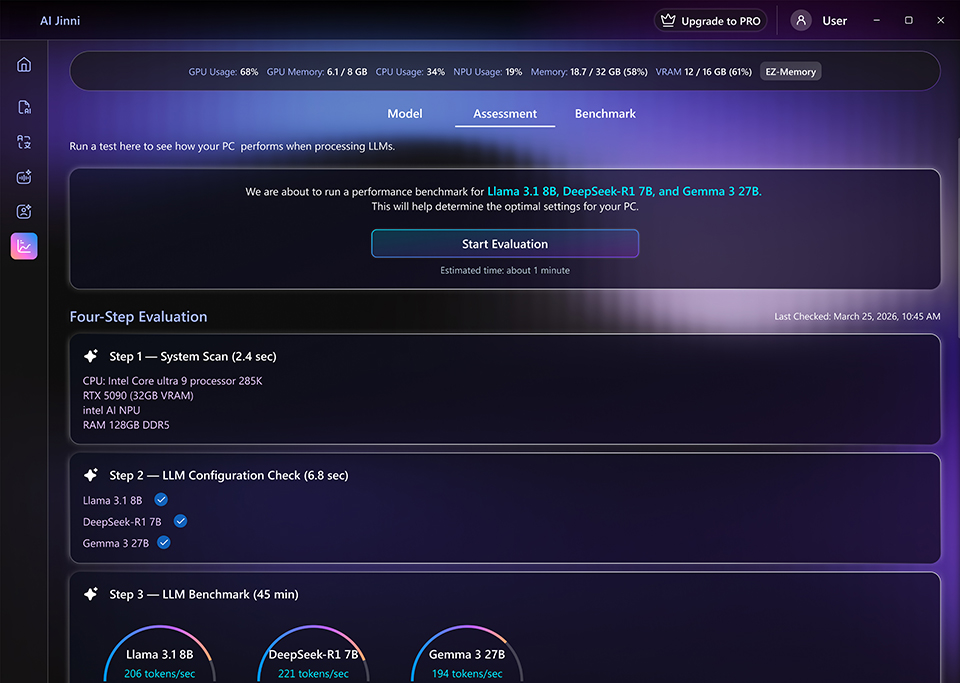Viewport: 960px width, 683px height.
Task: Click the 221 tokens/sec value
Action: pyautogui.click(x=313, y=674)
